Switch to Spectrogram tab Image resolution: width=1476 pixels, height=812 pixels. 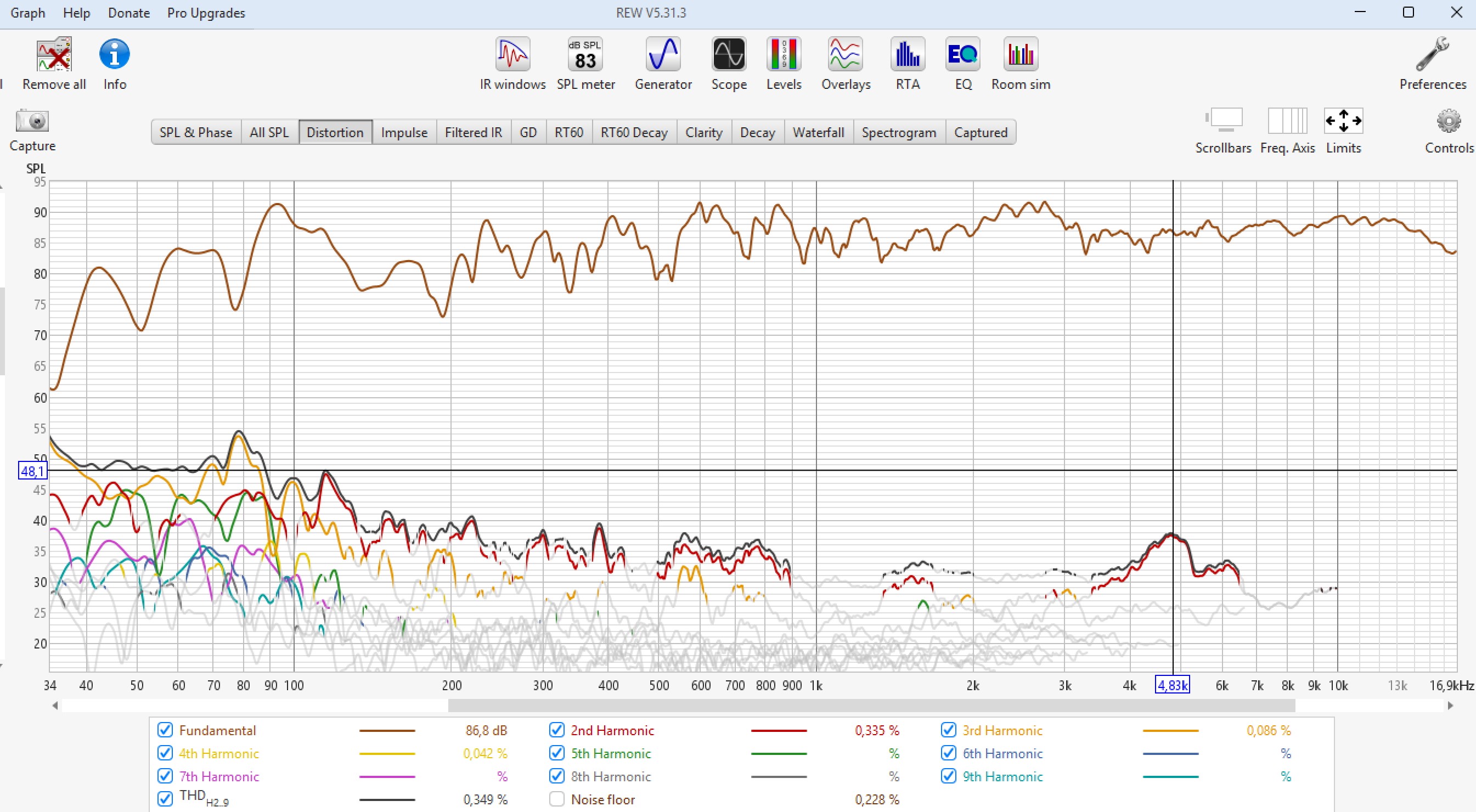point(899,132)
